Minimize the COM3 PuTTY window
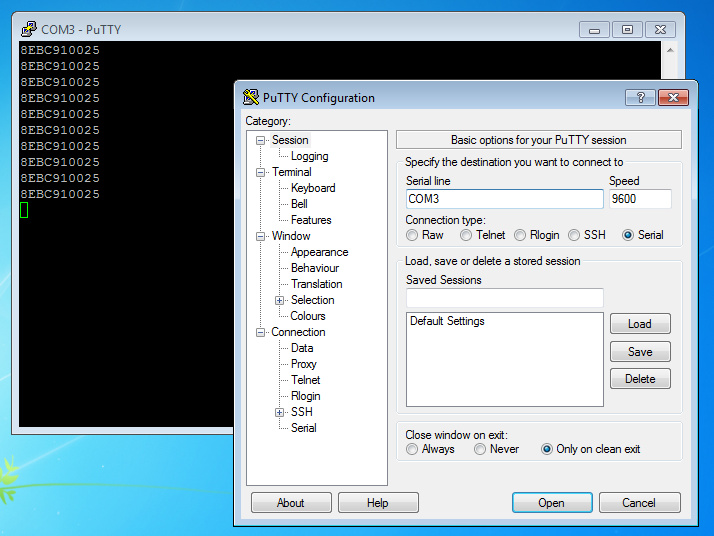This screenshot has width=714, height=536. 594,30
